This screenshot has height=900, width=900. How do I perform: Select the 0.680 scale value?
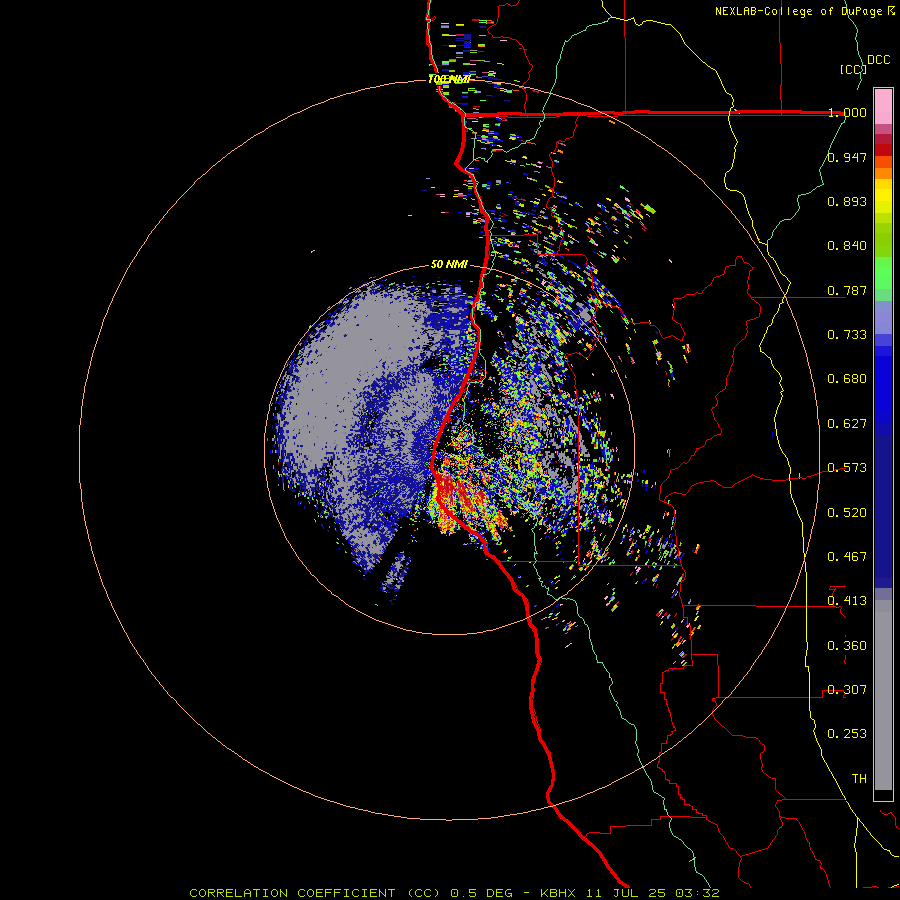(847, 379)
